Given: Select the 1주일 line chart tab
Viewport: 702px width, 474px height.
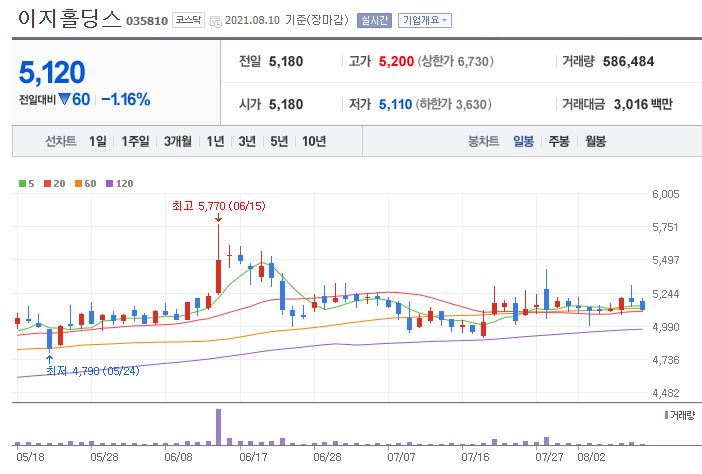Looking at the screenshot, I should tap(135, 141).
